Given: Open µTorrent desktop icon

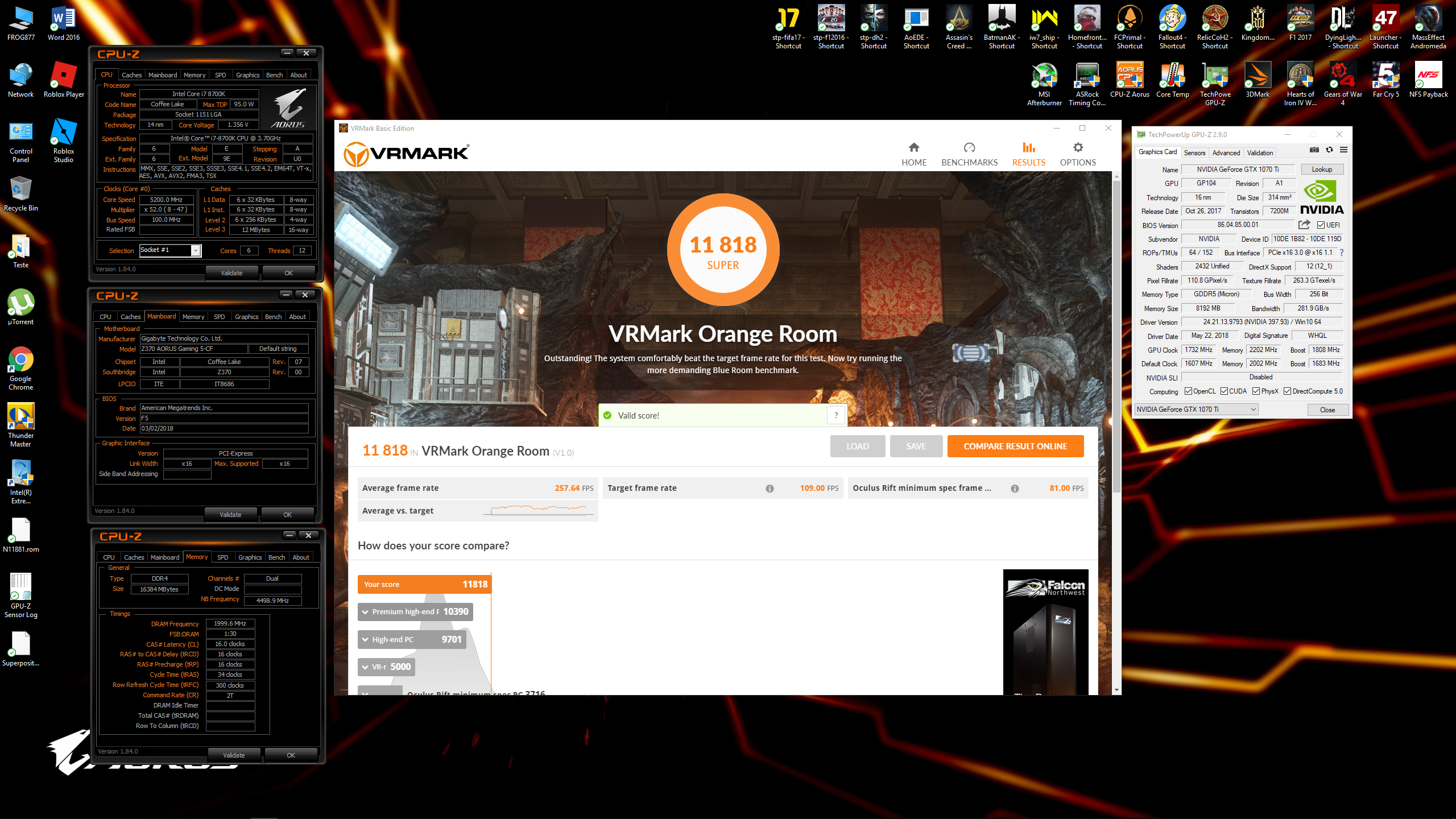Looking at the screenshot, I should (x=20, y=307).
